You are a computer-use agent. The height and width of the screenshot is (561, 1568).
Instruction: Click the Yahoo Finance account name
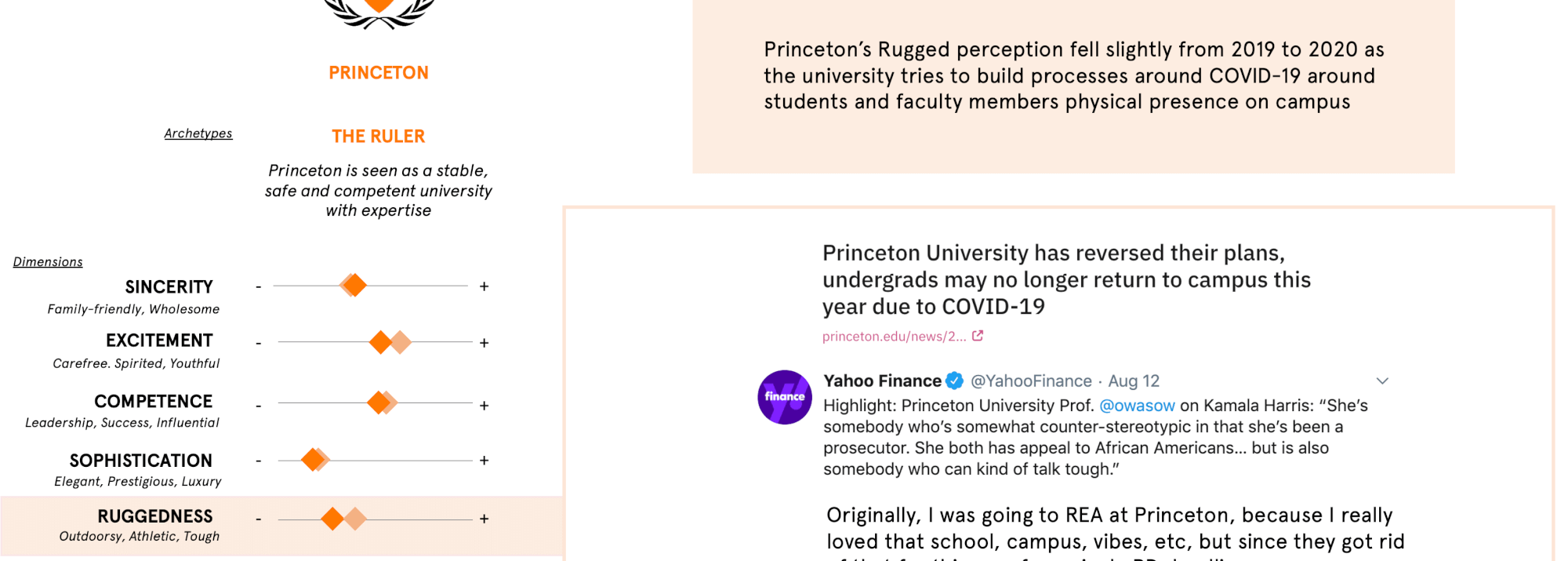(x=882, y=381)
